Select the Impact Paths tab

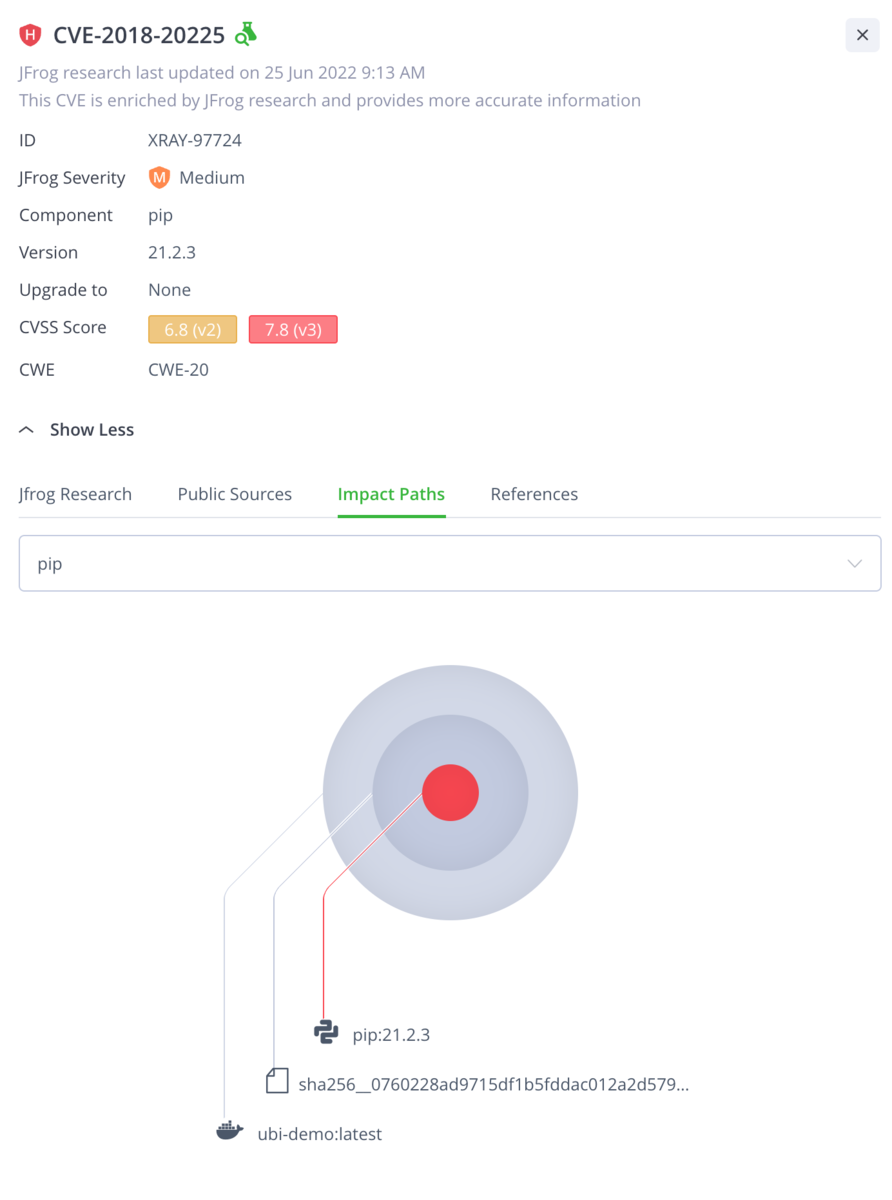point(391,494)
